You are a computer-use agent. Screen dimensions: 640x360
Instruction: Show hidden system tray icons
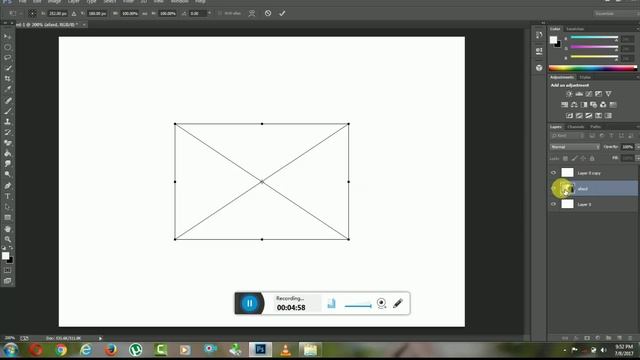pyautogui.click(x=564, y=350)
